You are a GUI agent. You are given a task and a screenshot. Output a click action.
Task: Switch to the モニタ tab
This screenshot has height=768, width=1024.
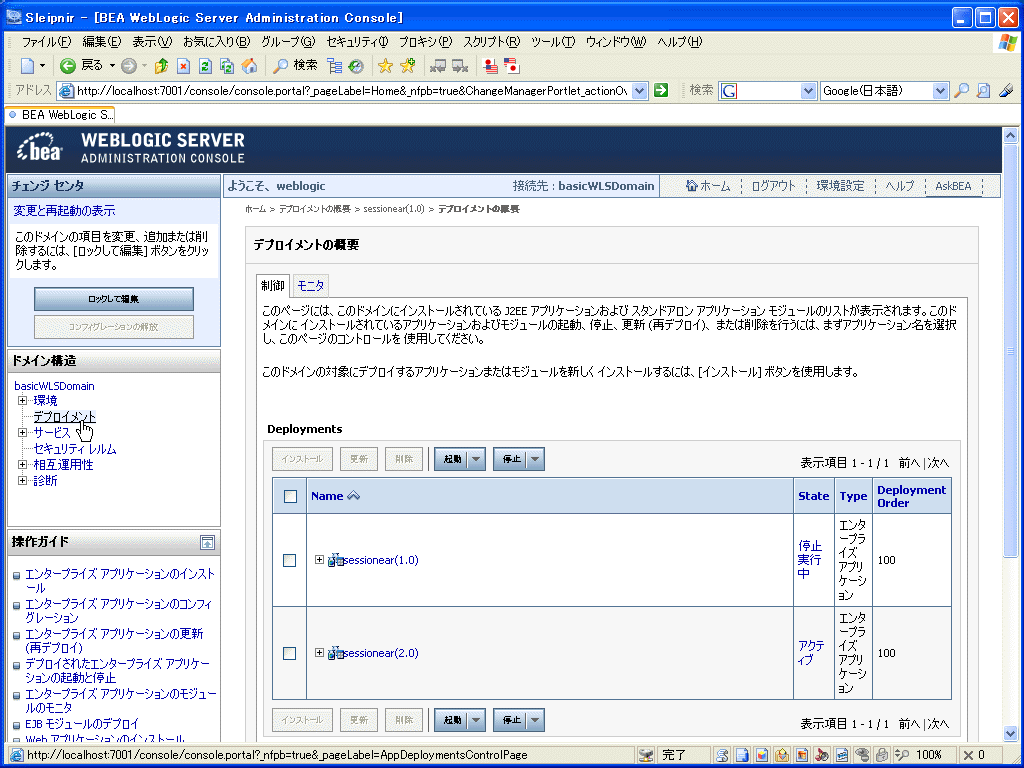(310, 285)
